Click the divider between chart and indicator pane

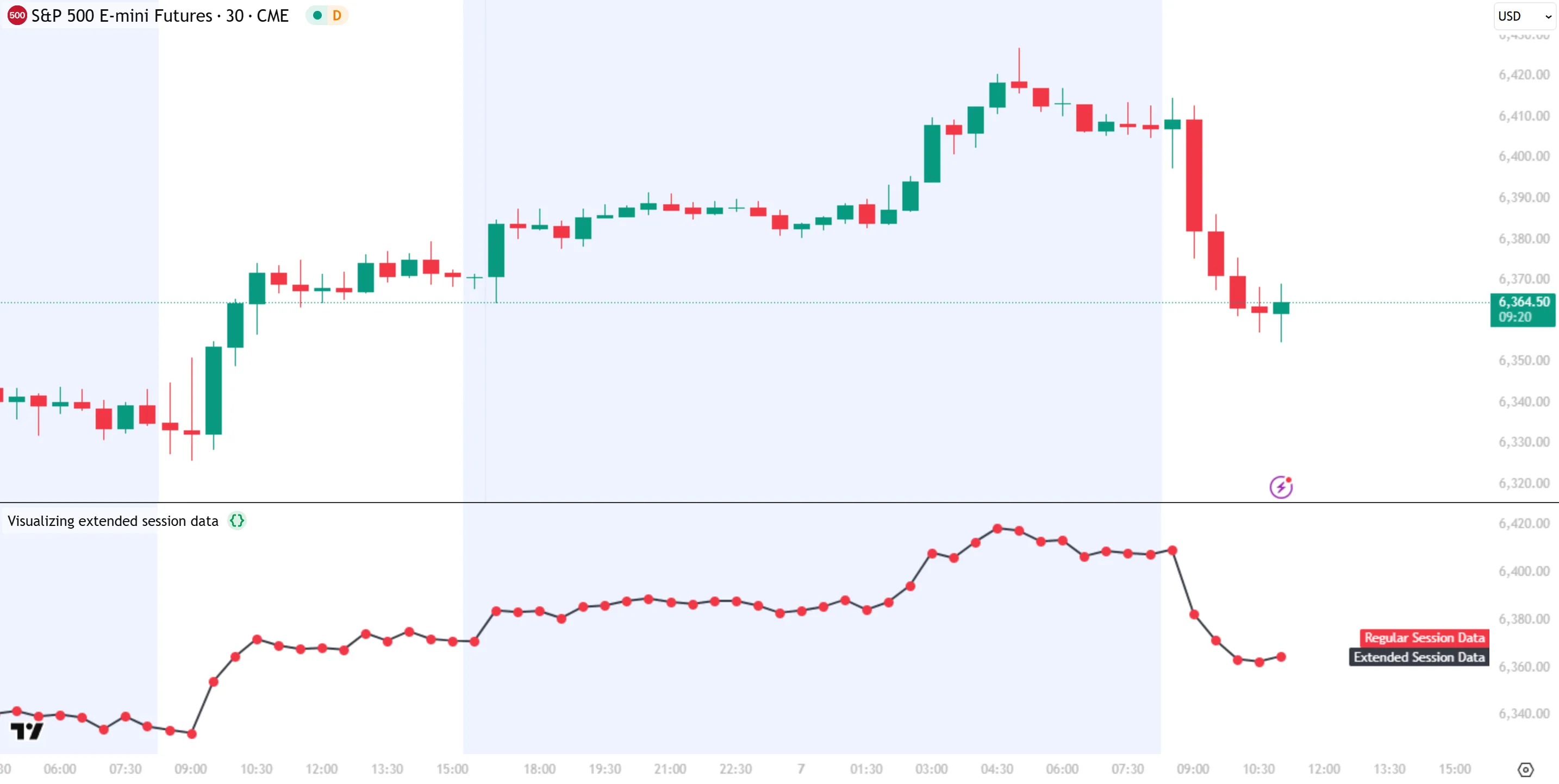click(726, 502)
